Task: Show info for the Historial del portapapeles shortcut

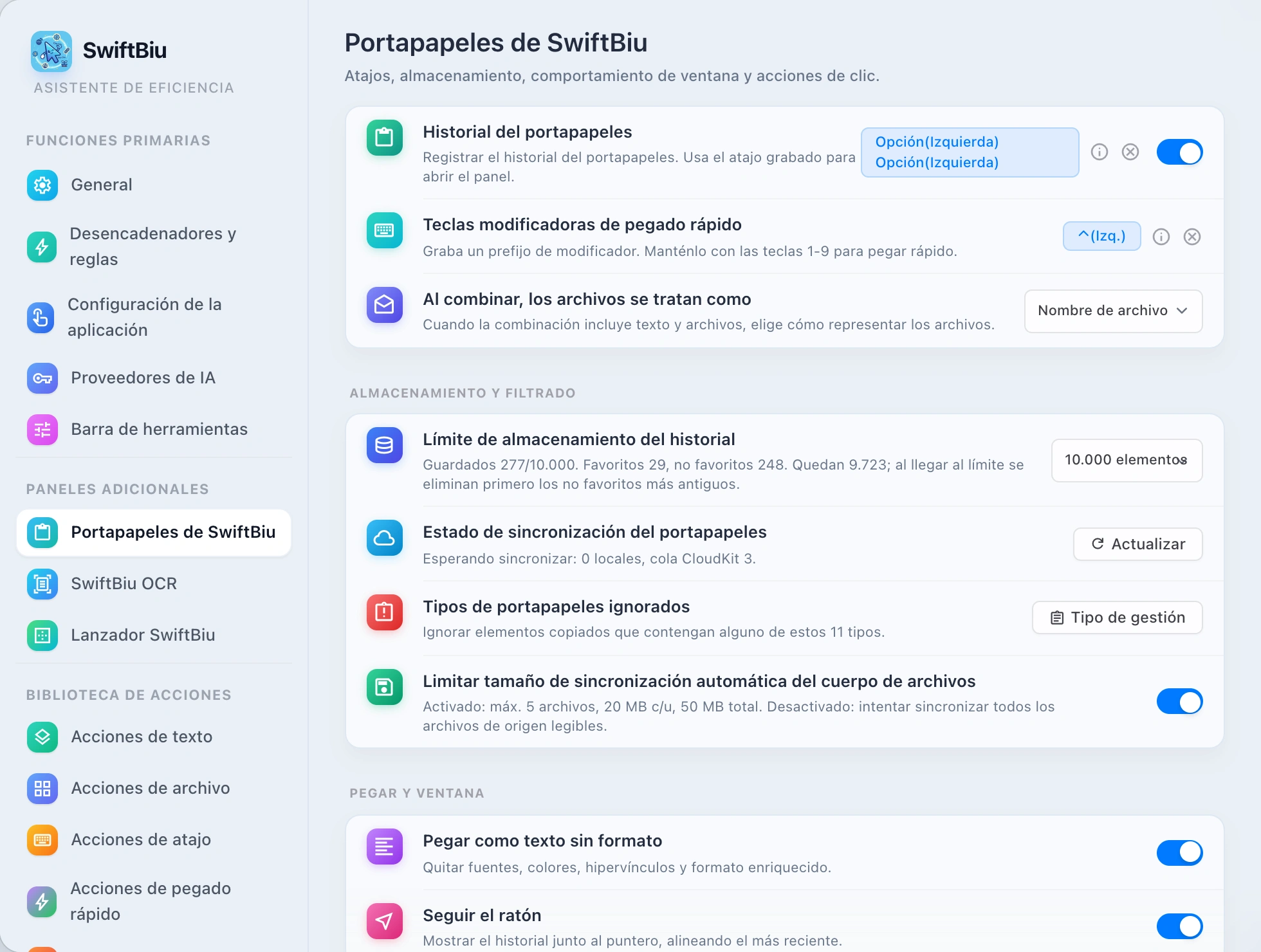Action: pos(1100,152)
